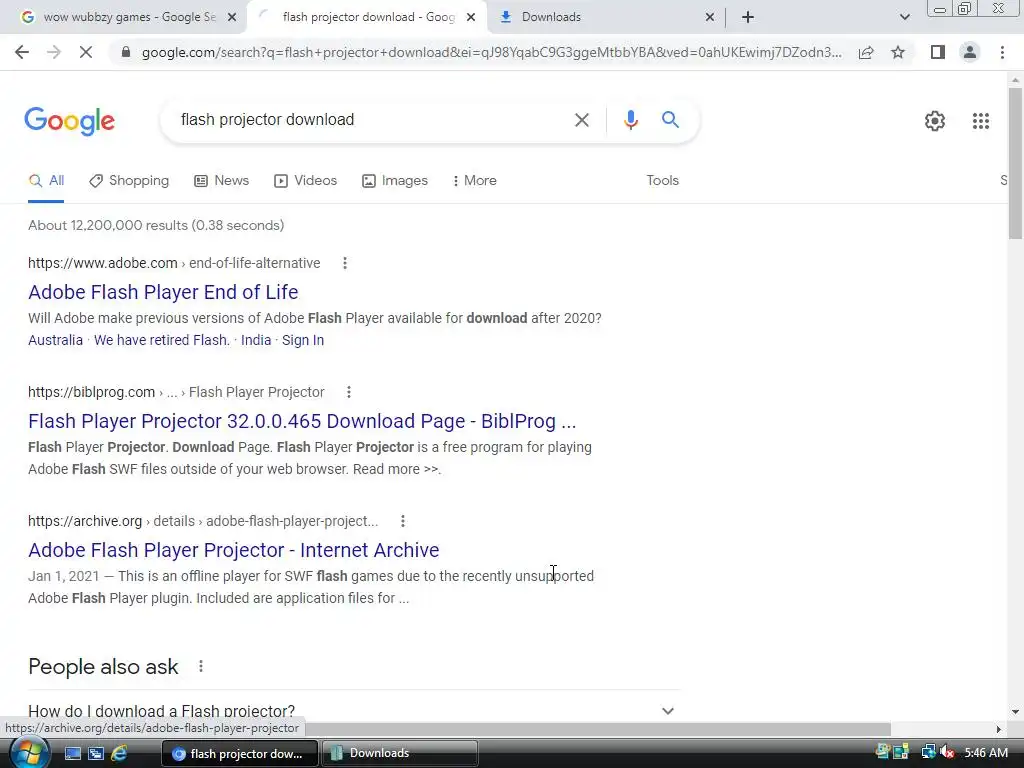Open the Chrome profile avatar
Image resolution: width=1024 pixels, height=768 pixels.
[x=970, y=52]
